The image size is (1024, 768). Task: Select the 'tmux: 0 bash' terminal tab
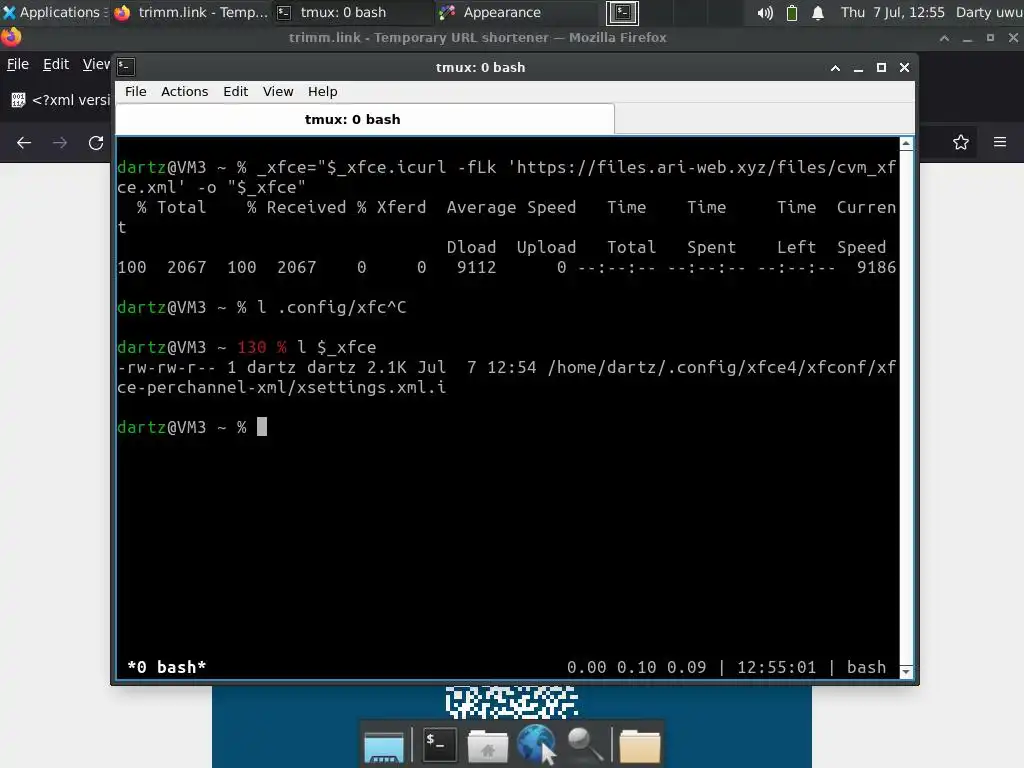click(365, 120)
